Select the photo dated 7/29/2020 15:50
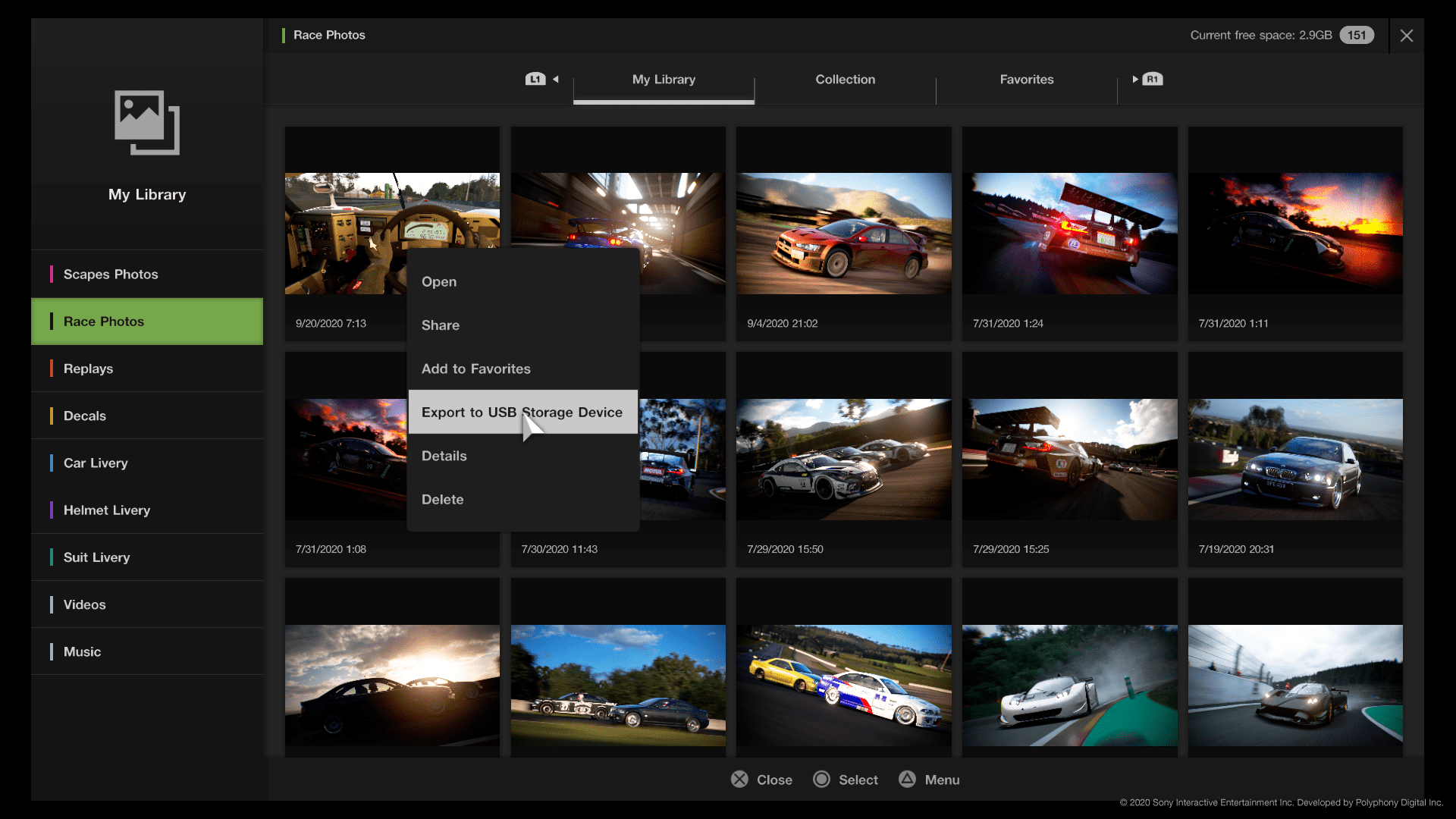The height and width of the screenshot is (819, 1456). (843, 460)
